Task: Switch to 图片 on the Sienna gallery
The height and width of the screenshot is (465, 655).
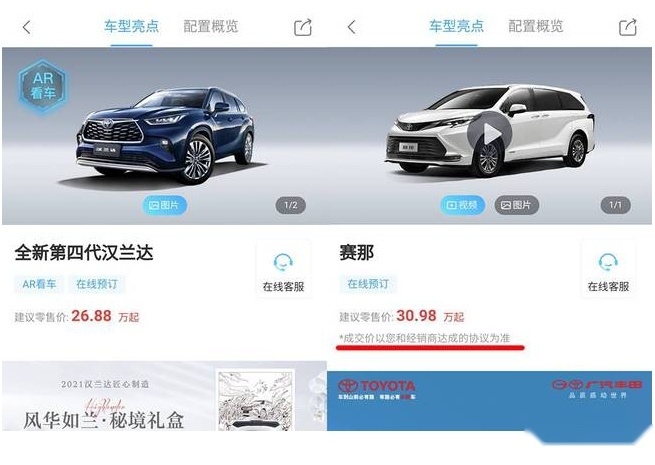Action: pos(516,205)
